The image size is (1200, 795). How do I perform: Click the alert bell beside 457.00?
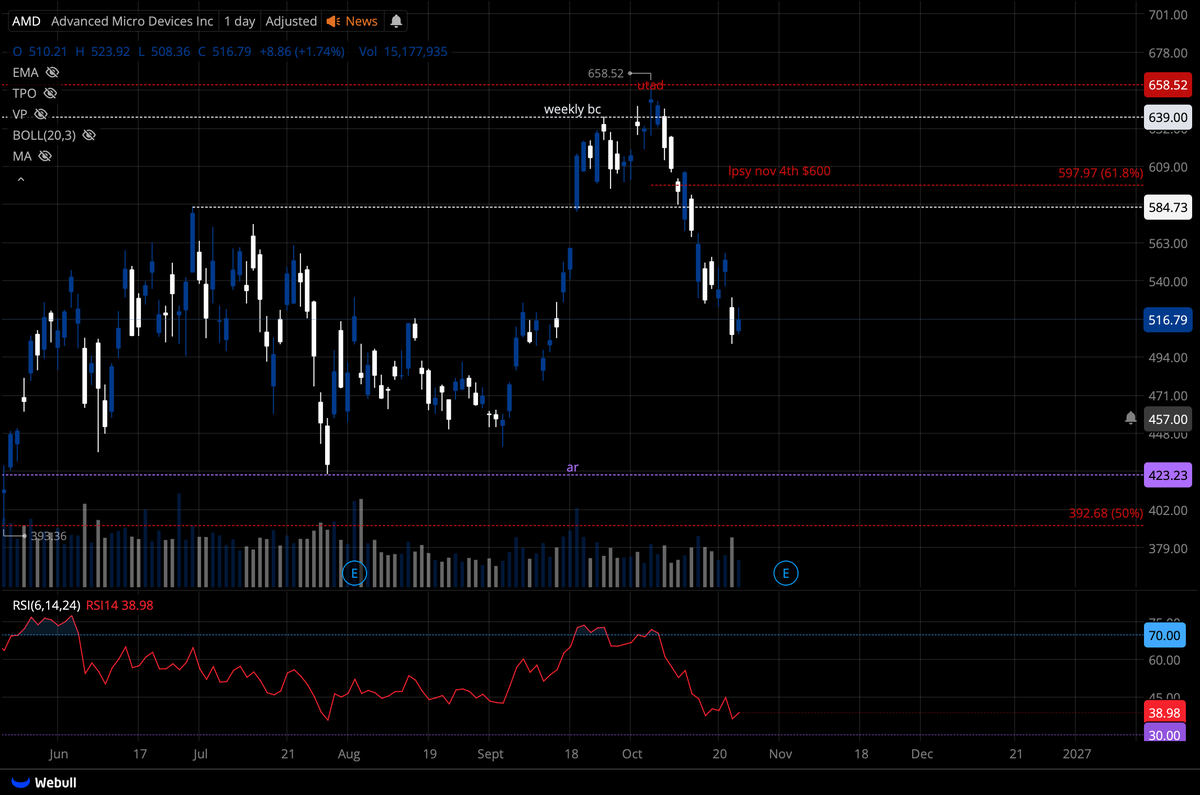(1130, 418)
